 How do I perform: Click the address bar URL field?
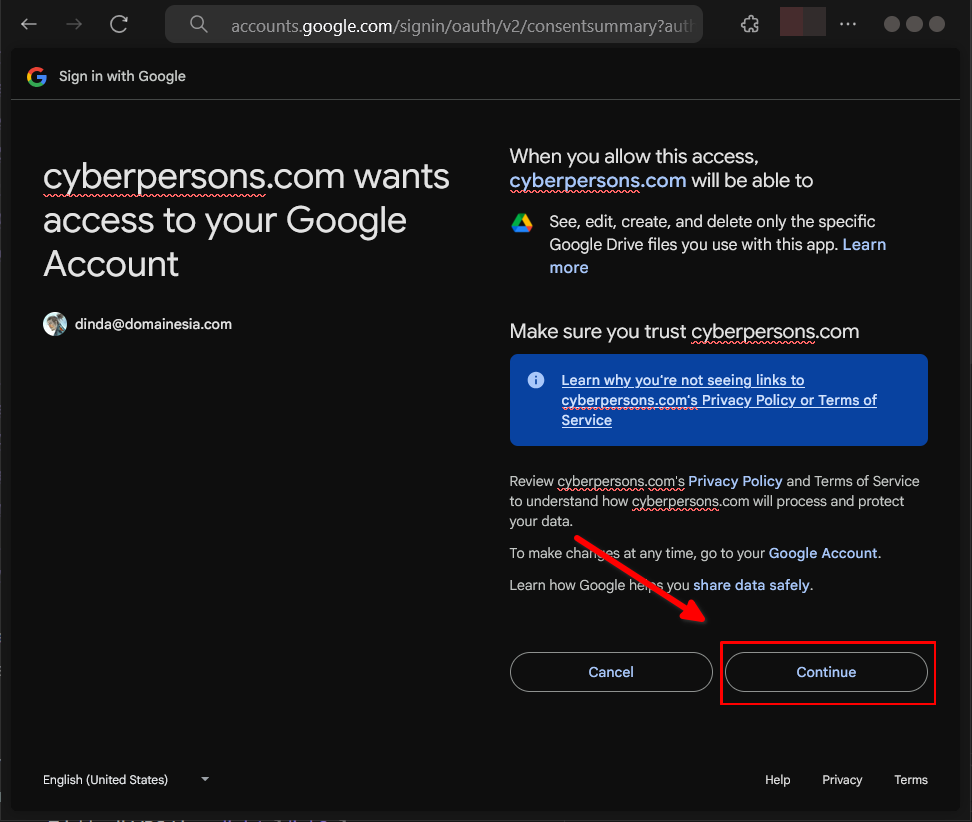(434, 24)
